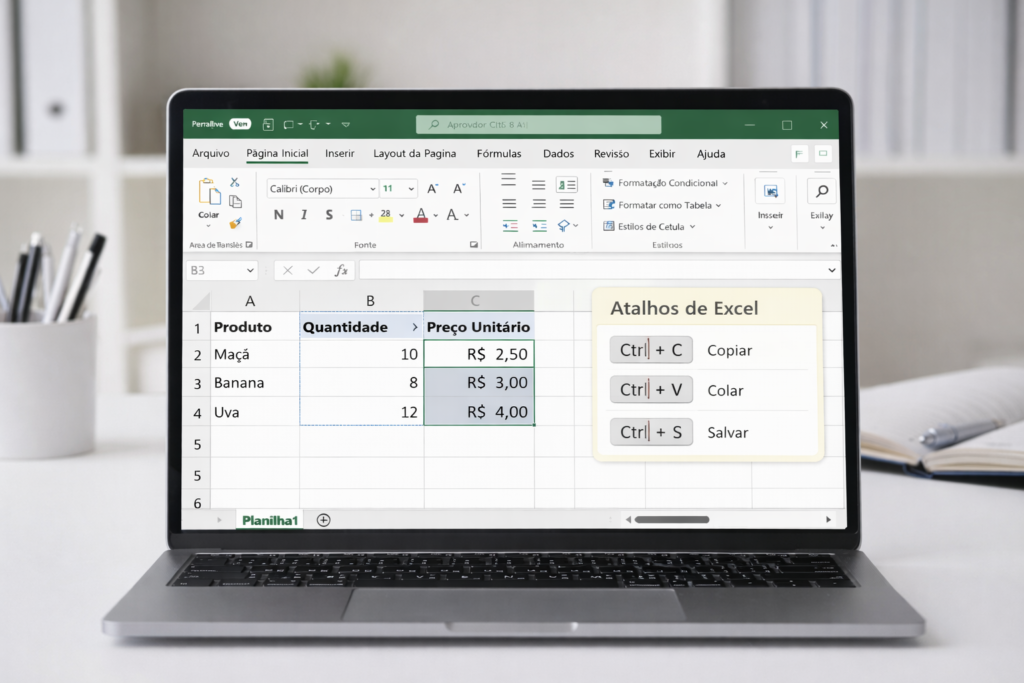Toggle italic I formatting
Screen dimensions: 1024x683
coord(304,215)
